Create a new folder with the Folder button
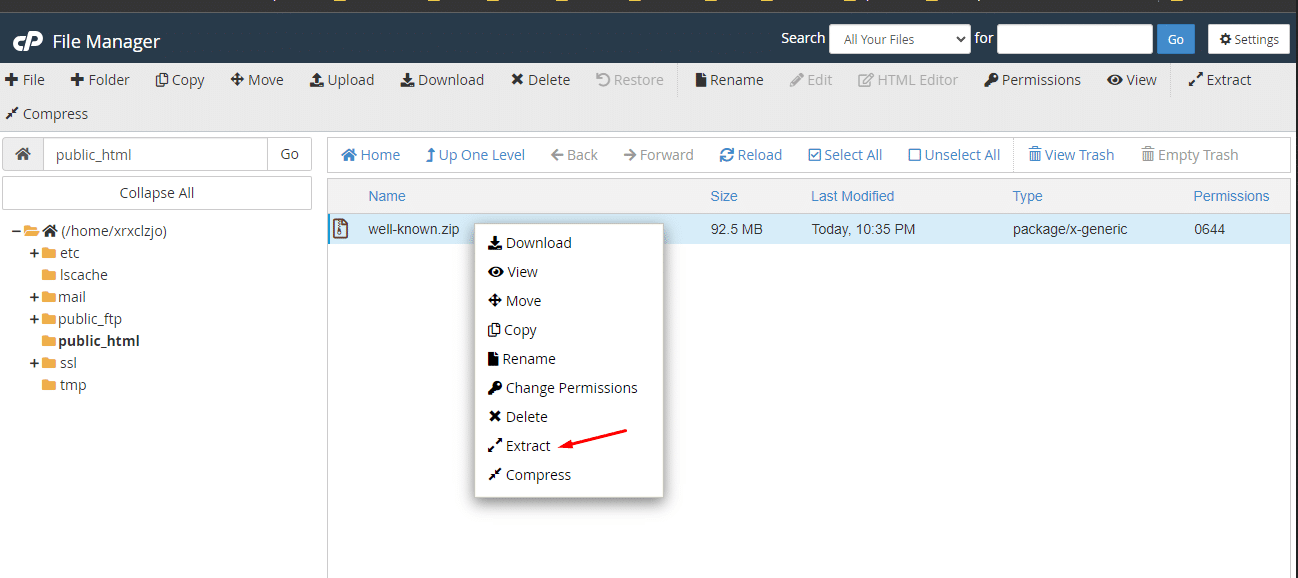 99,80
